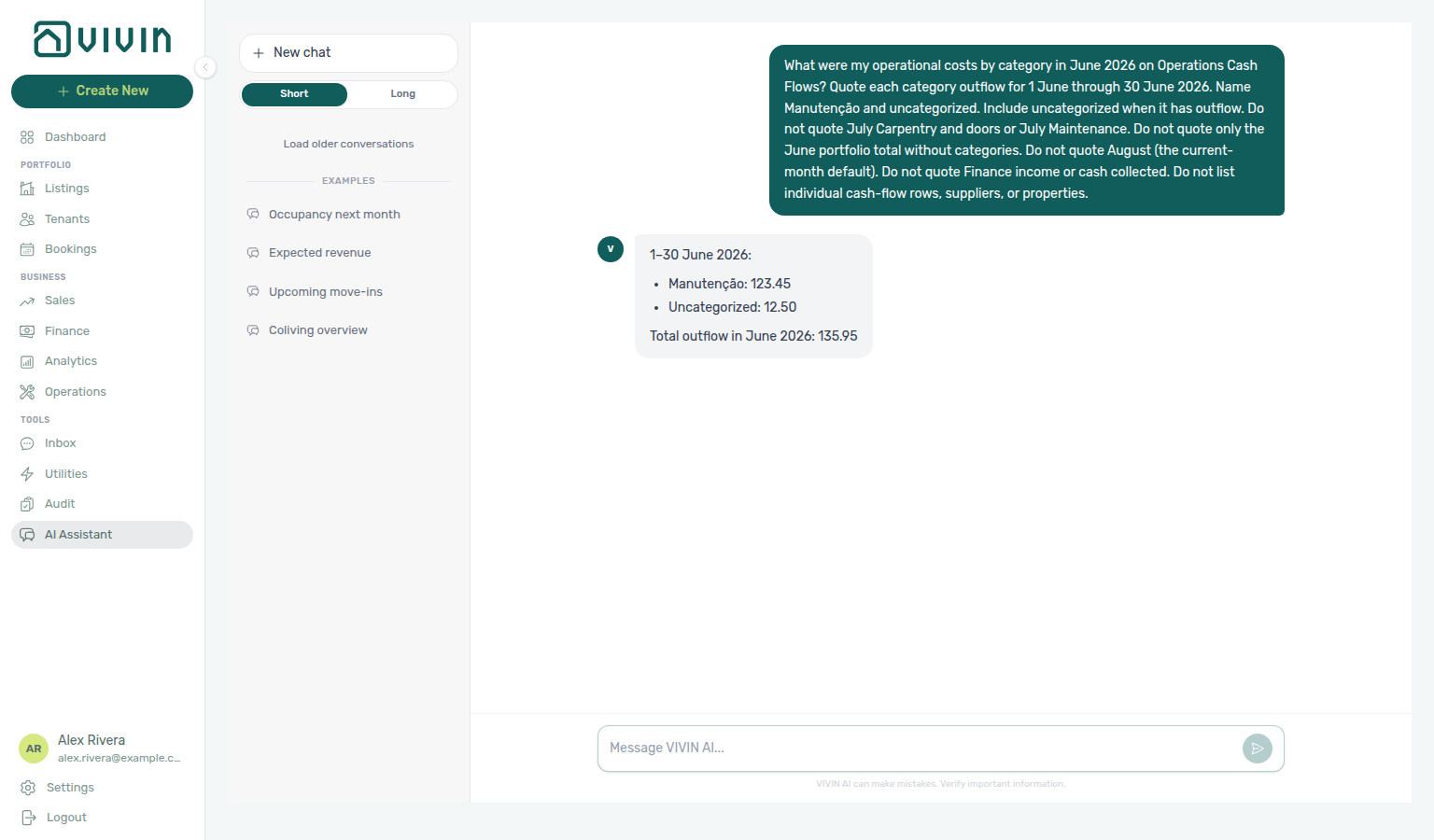
Task: Click the Manutenção: 123.45 line
Action: pos(729,284)
